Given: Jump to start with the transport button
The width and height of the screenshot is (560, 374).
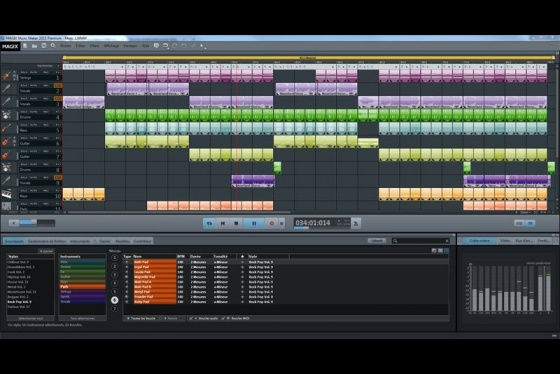Looking at the screenshot, I should [x=223, y=223].
